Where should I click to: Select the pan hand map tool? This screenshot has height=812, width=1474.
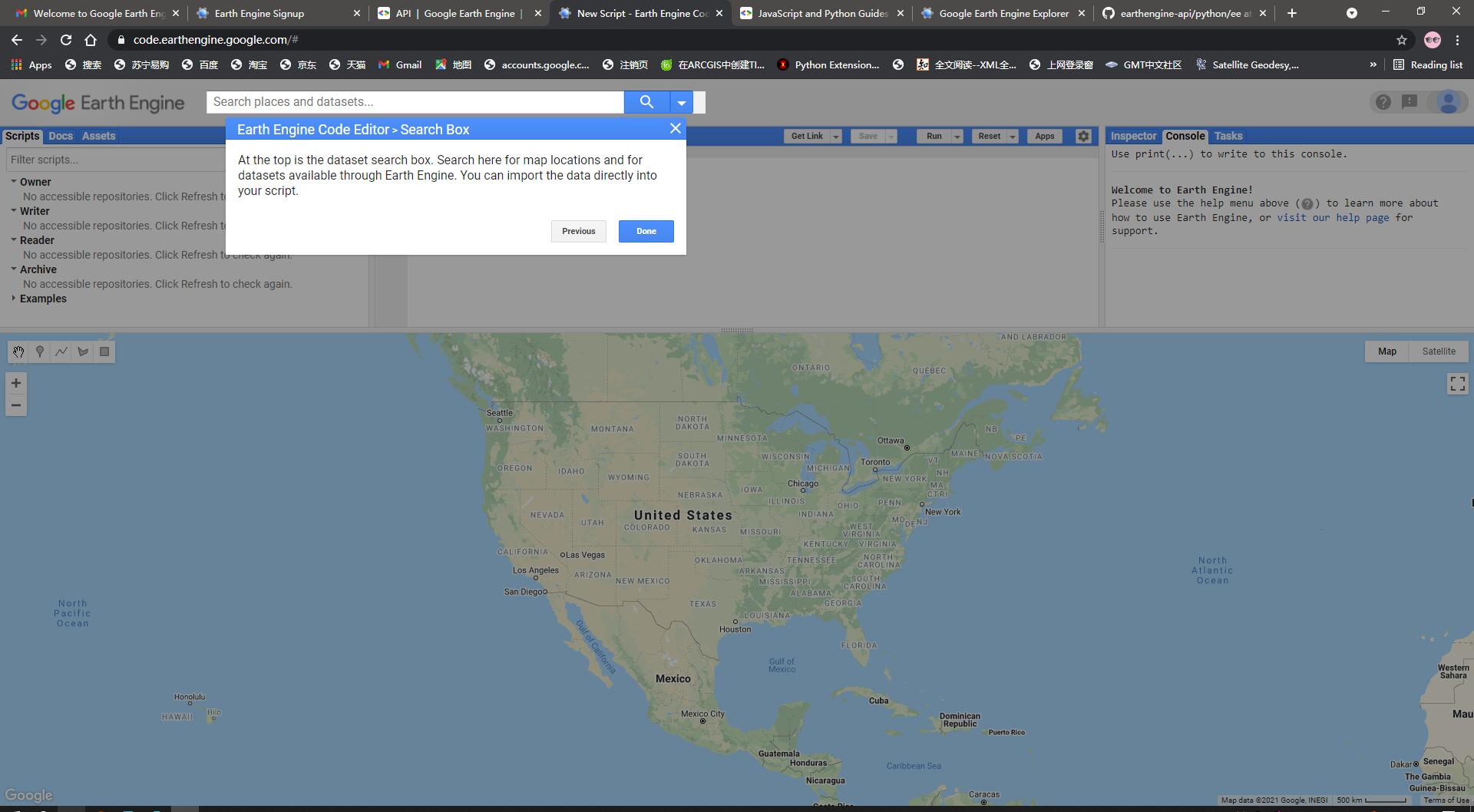click(18, 352)
